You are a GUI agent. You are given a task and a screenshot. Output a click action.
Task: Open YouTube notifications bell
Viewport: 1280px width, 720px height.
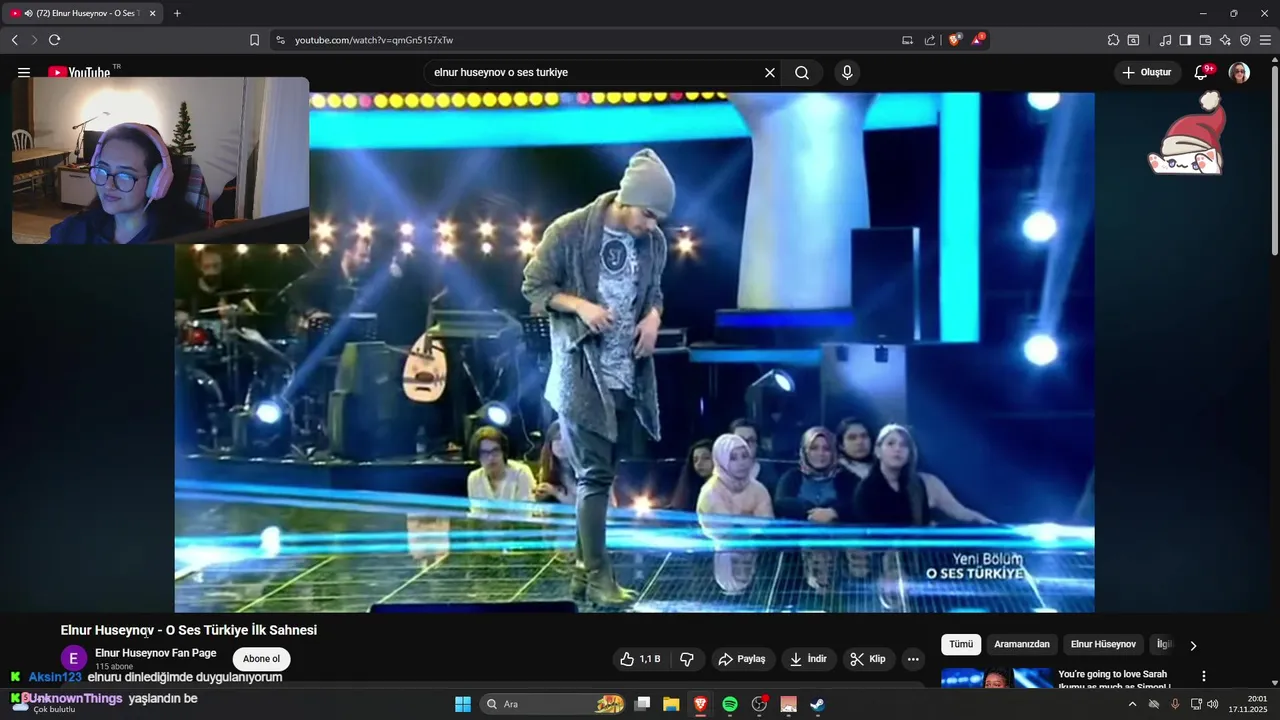(x=1202, y=72)
